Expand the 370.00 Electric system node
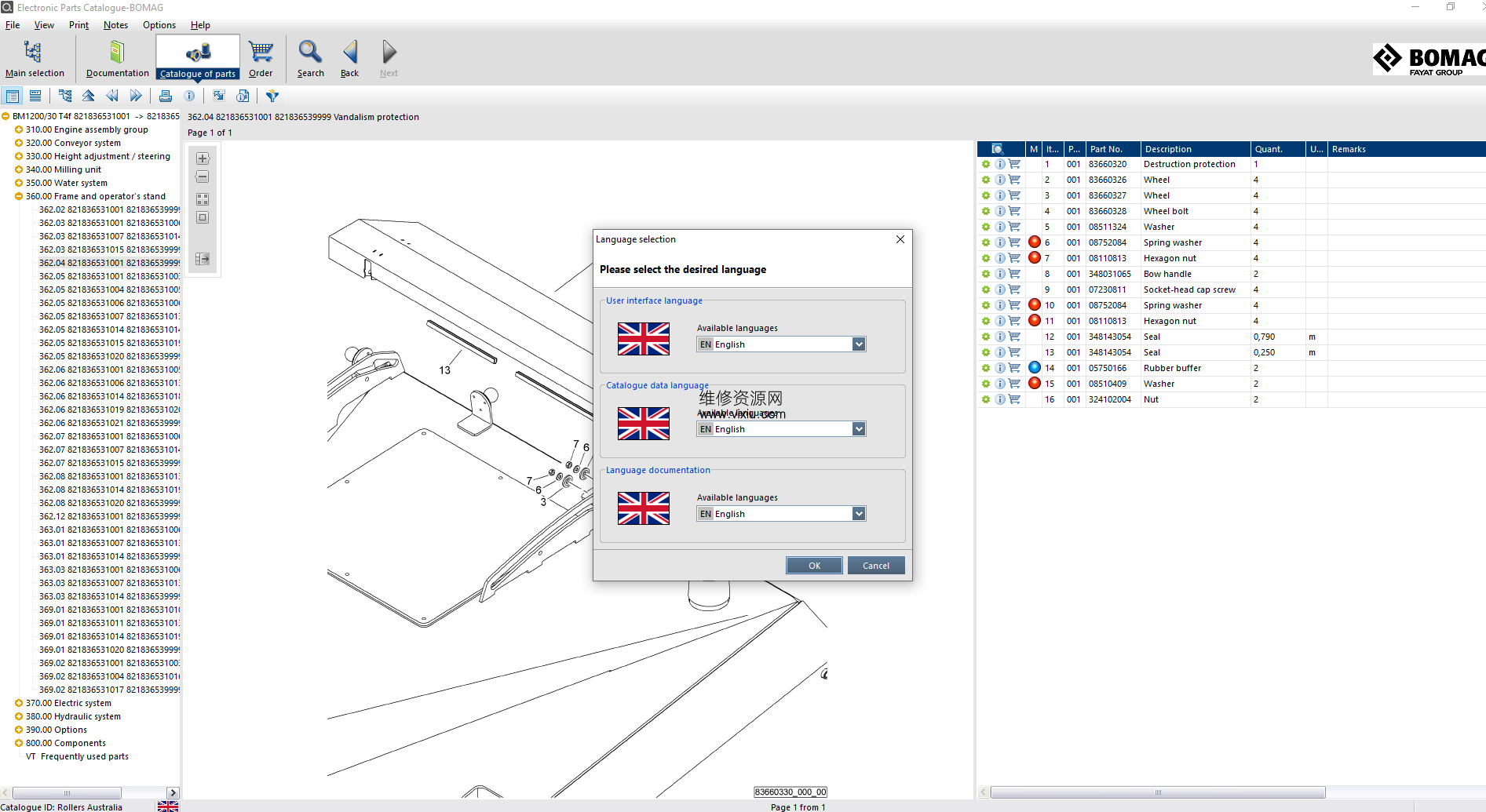 19,703
